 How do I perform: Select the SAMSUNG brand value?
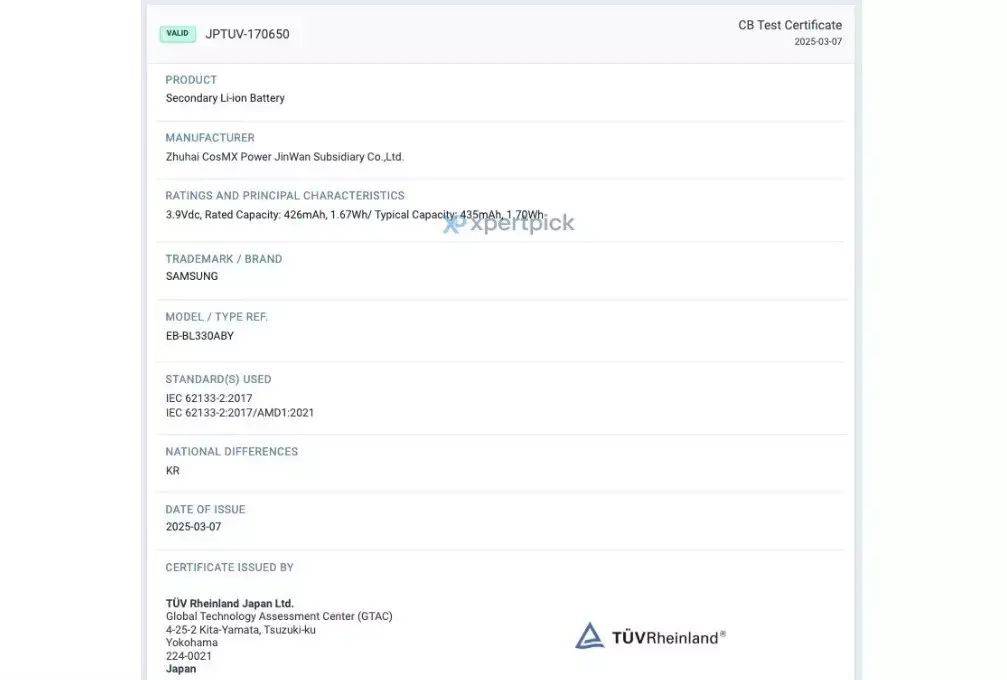click(192, 276)
